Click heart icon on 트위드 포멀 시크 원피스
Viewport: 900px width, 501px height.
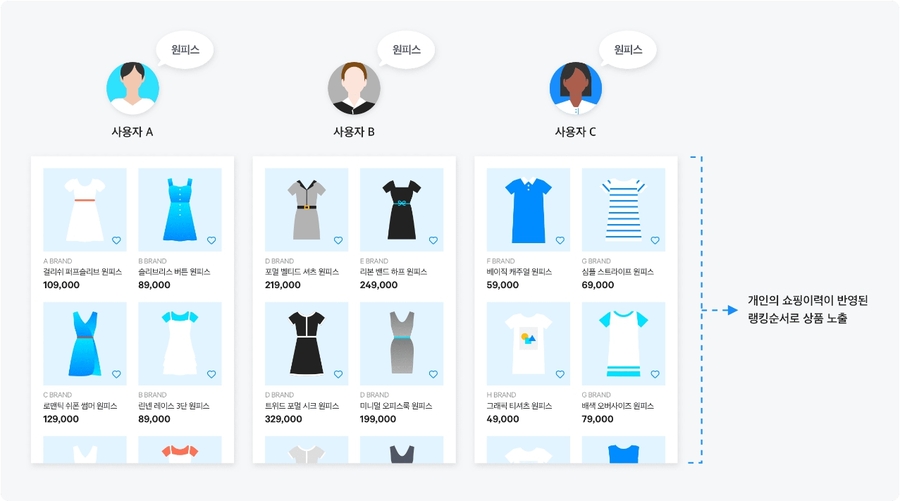(338, 374)
